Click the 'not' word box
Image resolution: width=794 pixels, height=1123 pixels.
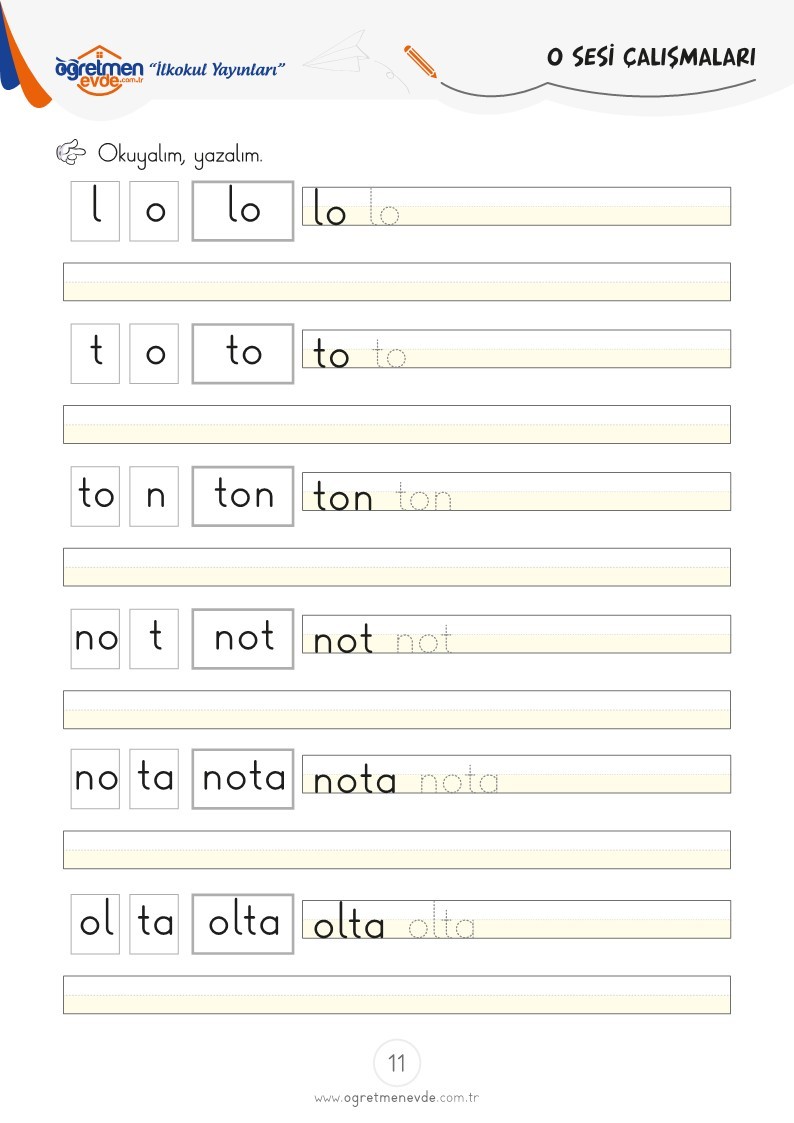(243, 638)
